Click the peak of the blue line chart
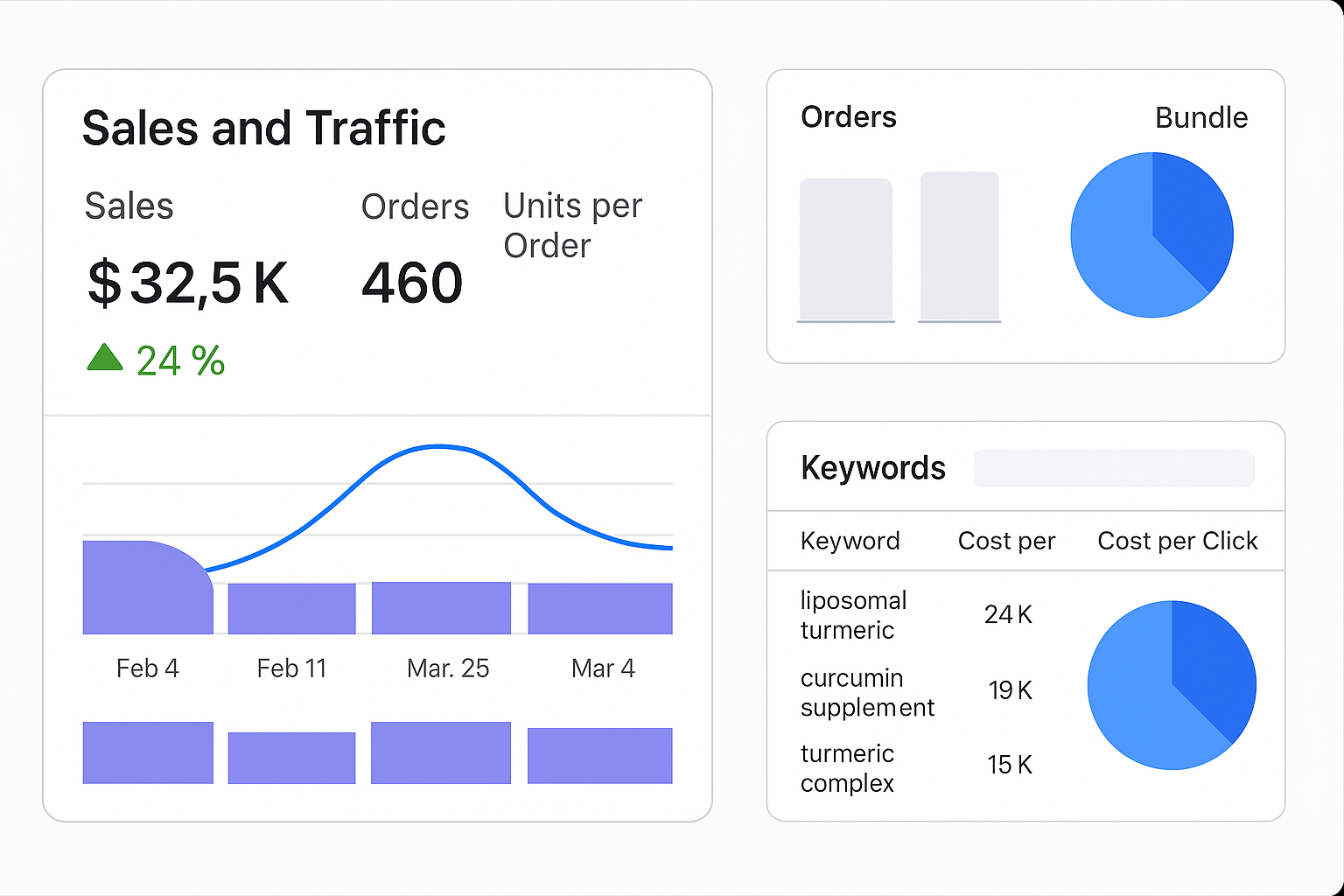 click(438, 447)
